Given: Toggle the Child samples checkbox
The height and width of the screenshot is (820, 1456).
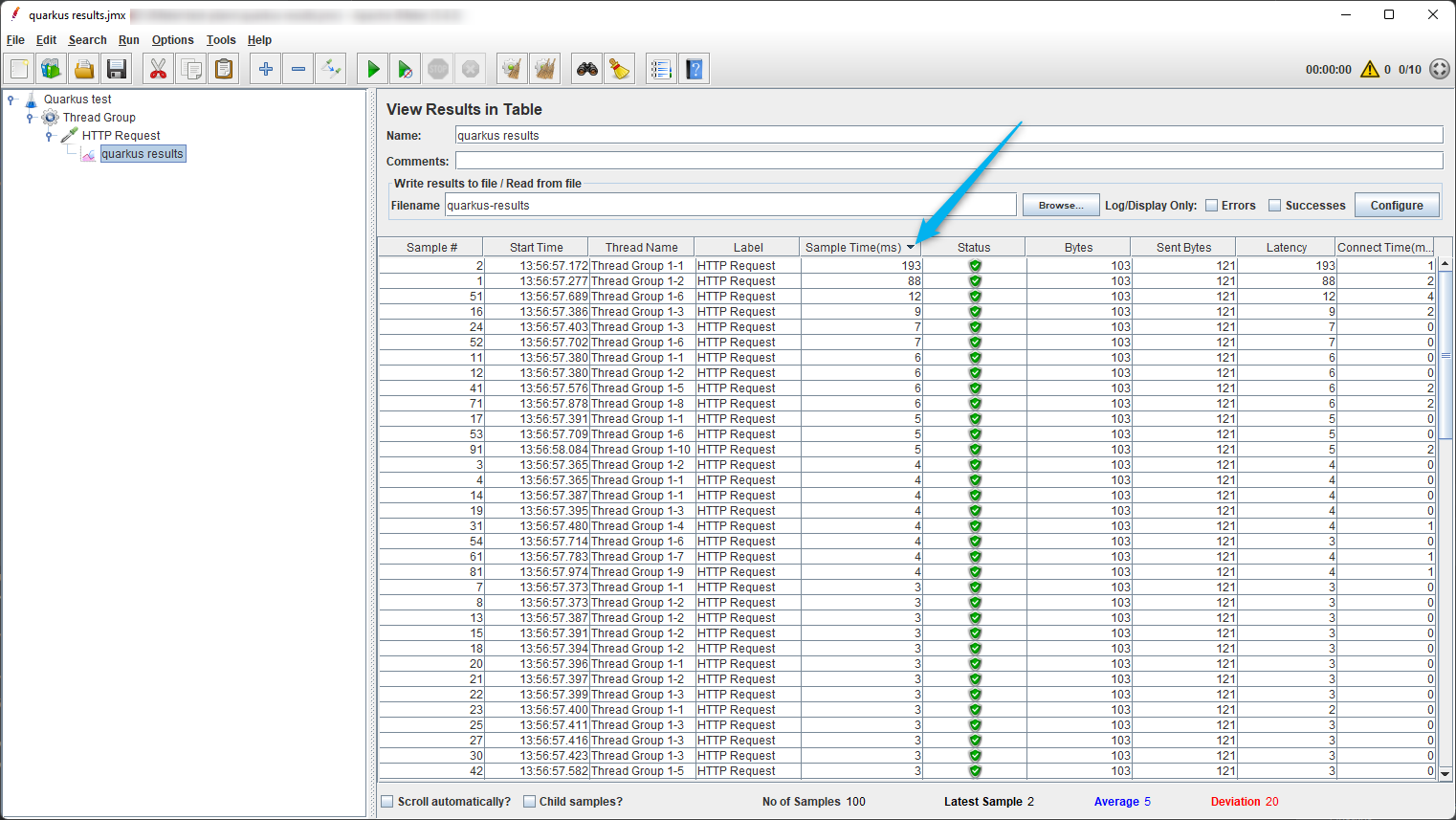Looking at the screenshot, I should click(x=529, y=802).
